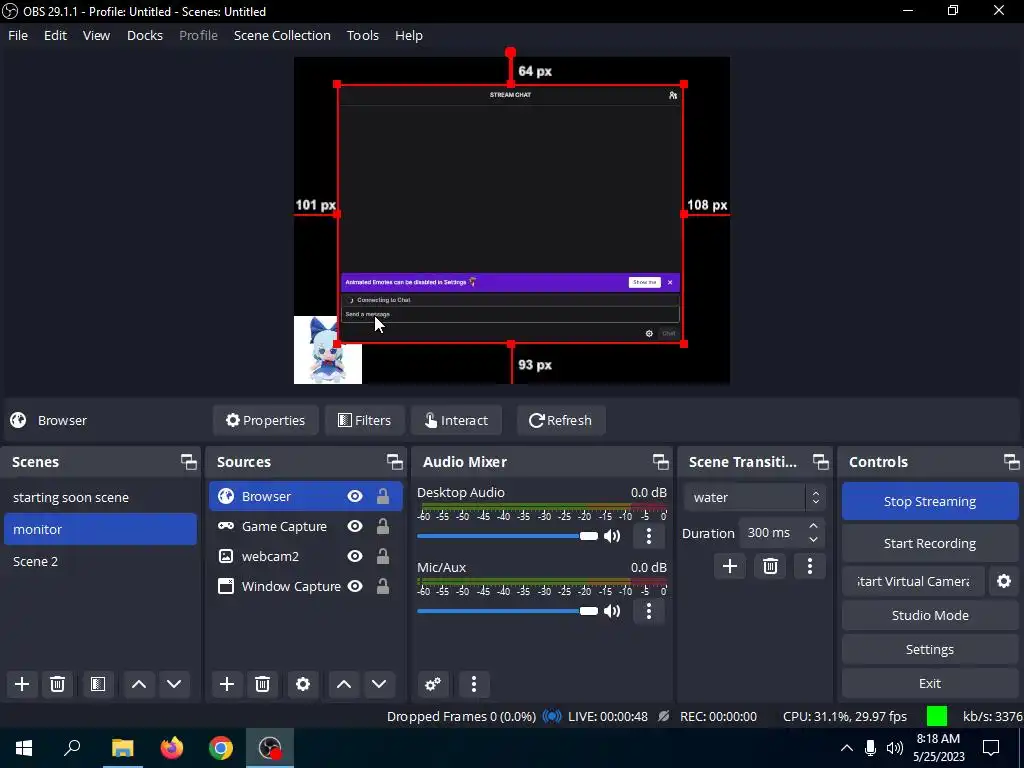Move scene down in list
This screenshot has width=1024, height=768.
pos(174,684)
